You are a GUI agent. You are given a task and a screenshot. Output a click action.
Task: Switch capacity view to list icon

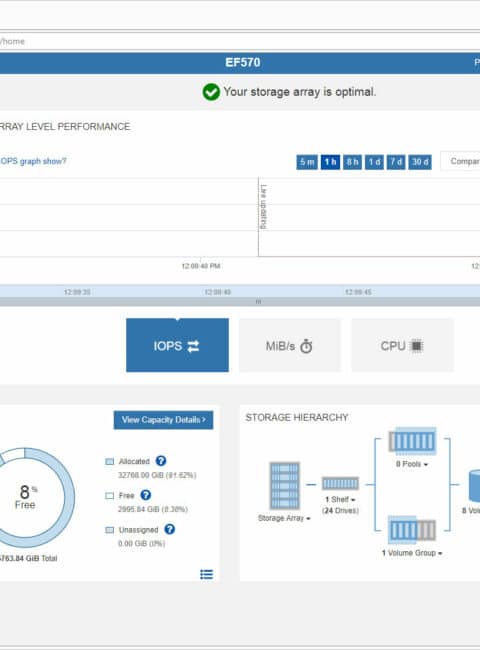pos(206,574)
